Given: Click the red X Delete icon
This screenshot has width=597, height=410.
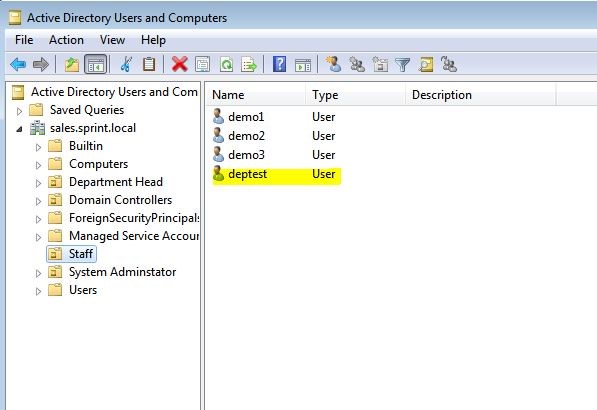Looking at the screenshot, I should coord(180,64).
